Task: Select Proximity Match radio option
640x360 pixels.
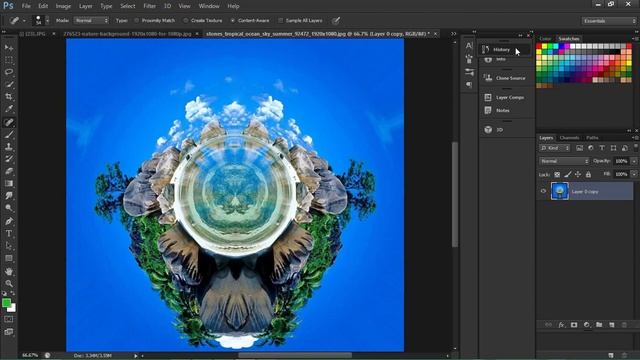Action: [155, 20]
